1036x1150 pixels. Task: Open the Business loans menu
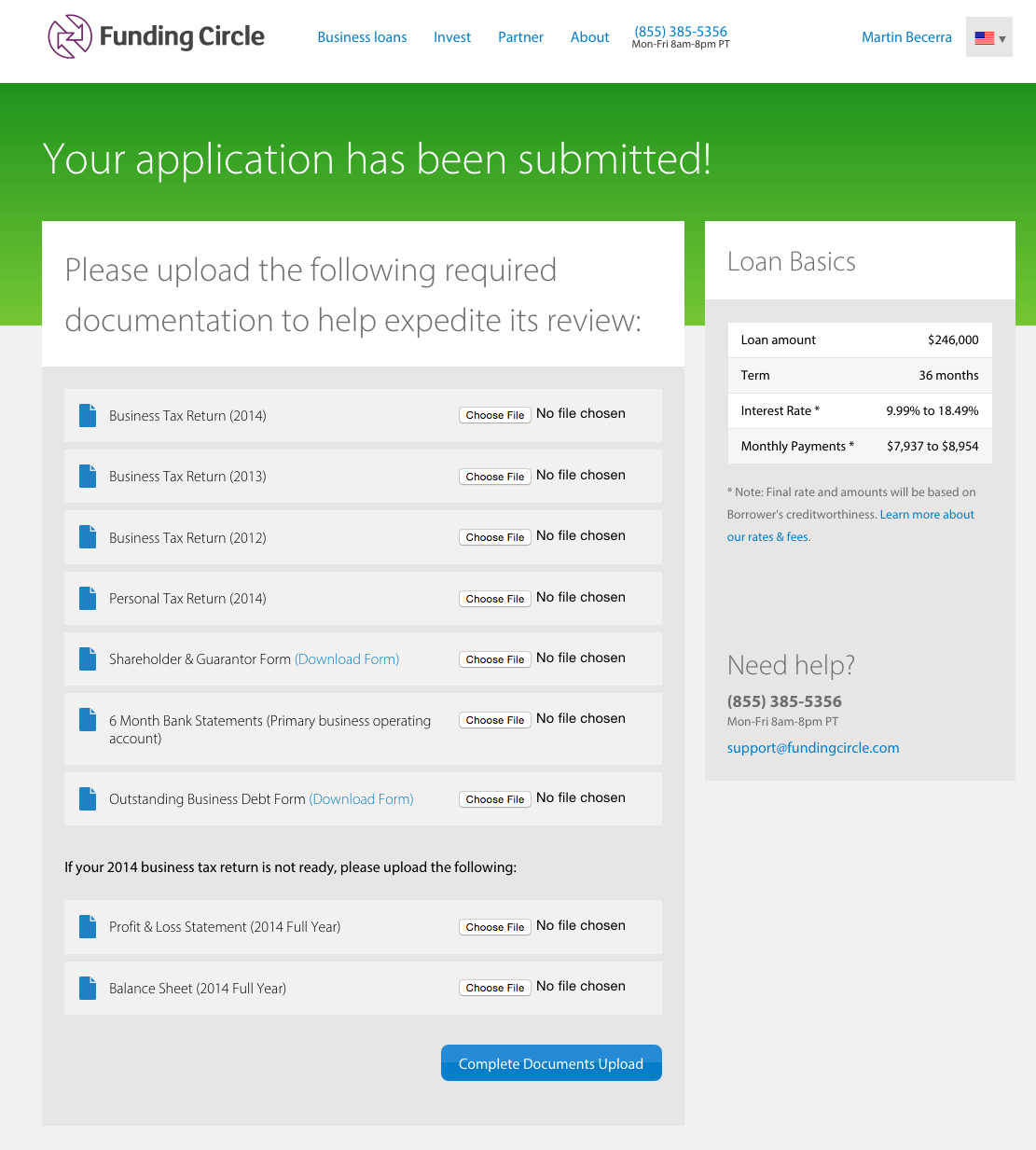[x=362, y=37]
